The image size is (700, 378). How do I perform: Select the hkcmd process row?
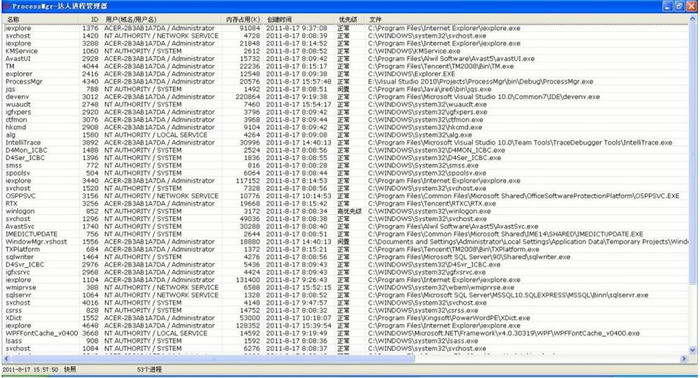point(346,127)
